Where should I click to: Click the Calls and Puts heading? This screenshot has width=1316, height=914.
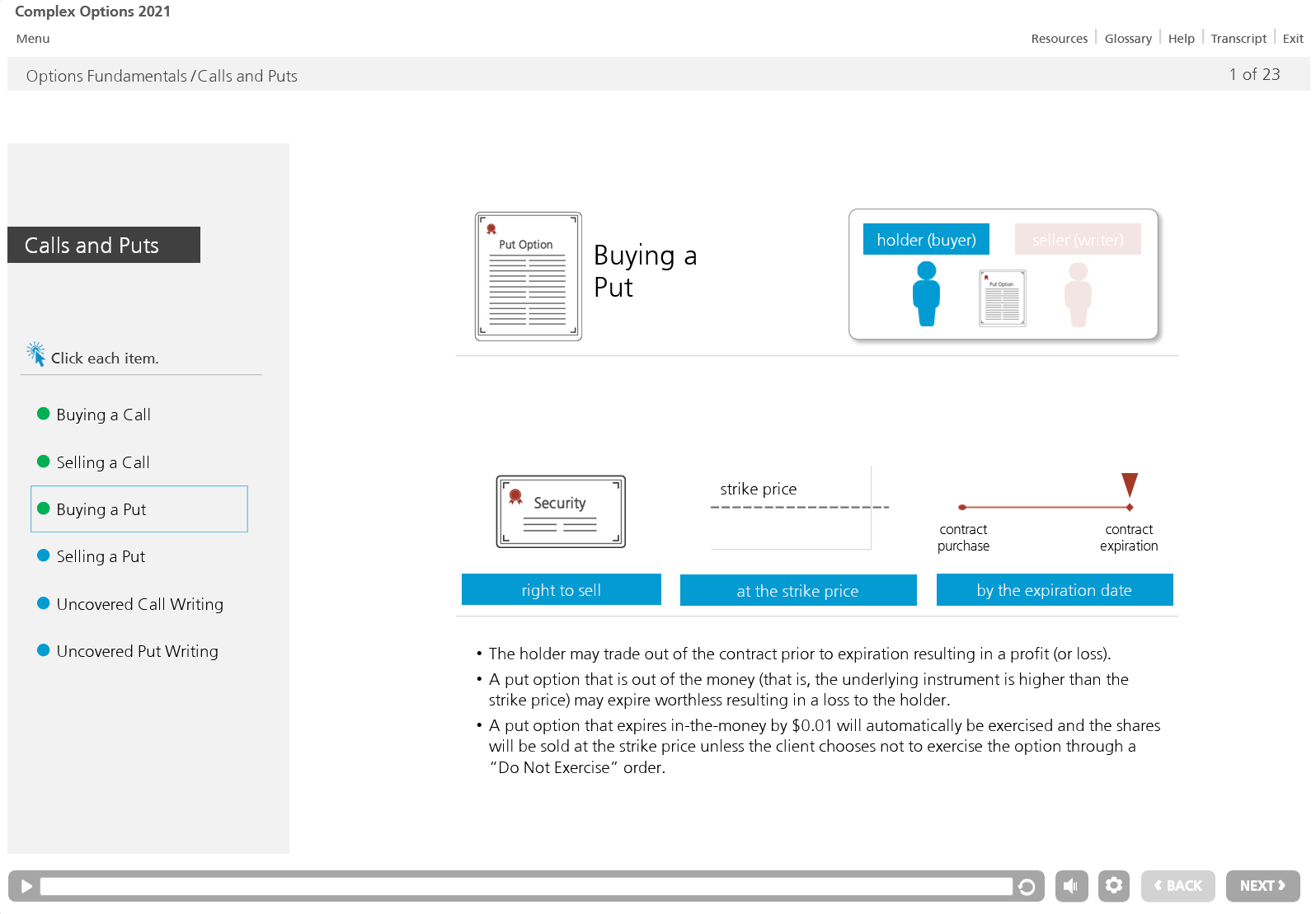click(104, 245)
